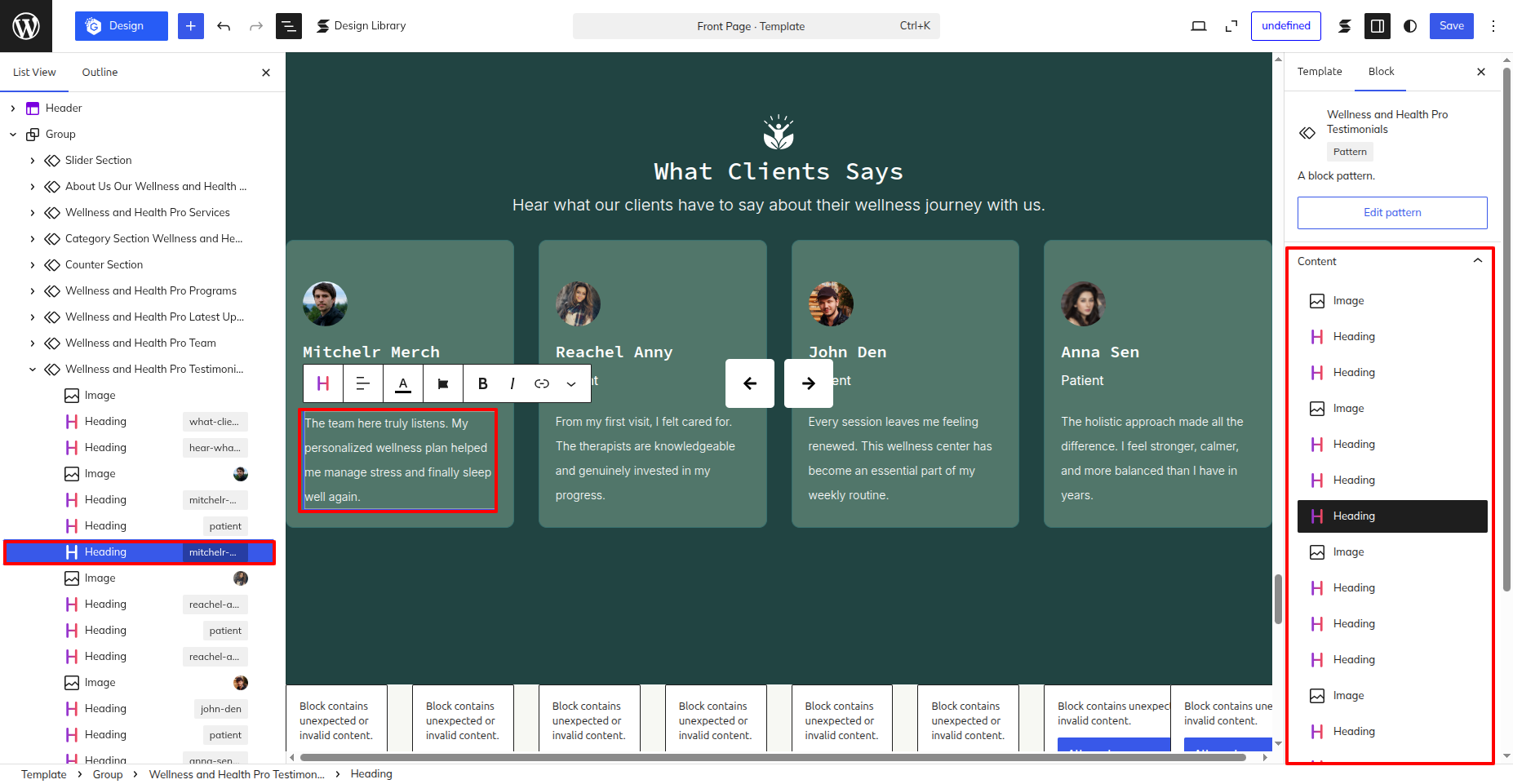Switch to the Template tab
This screenshot has height=784, width=1513.
tap(1320, 71)
